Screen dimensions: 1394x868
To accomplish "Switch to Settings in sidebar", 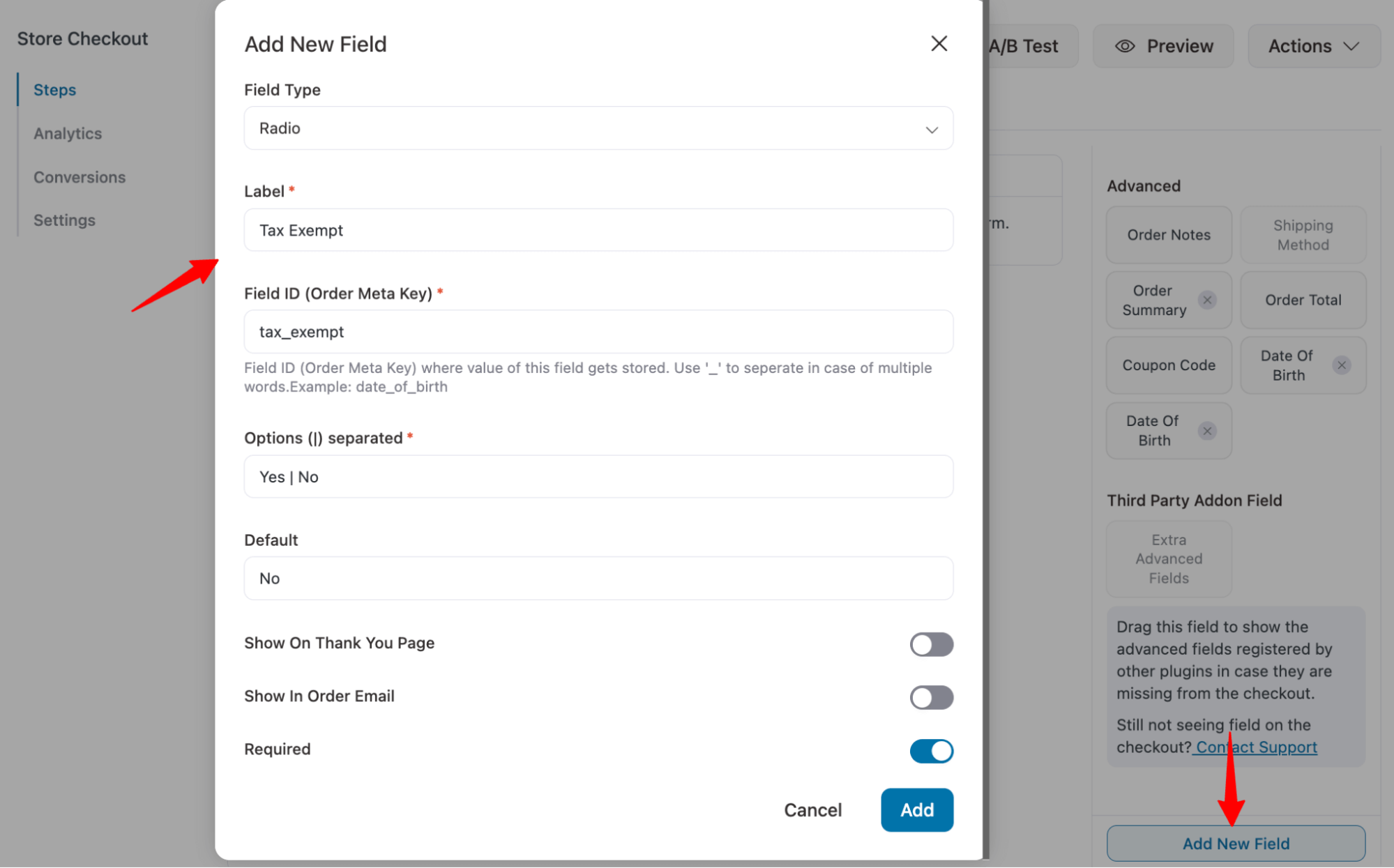I will [64, 220].
